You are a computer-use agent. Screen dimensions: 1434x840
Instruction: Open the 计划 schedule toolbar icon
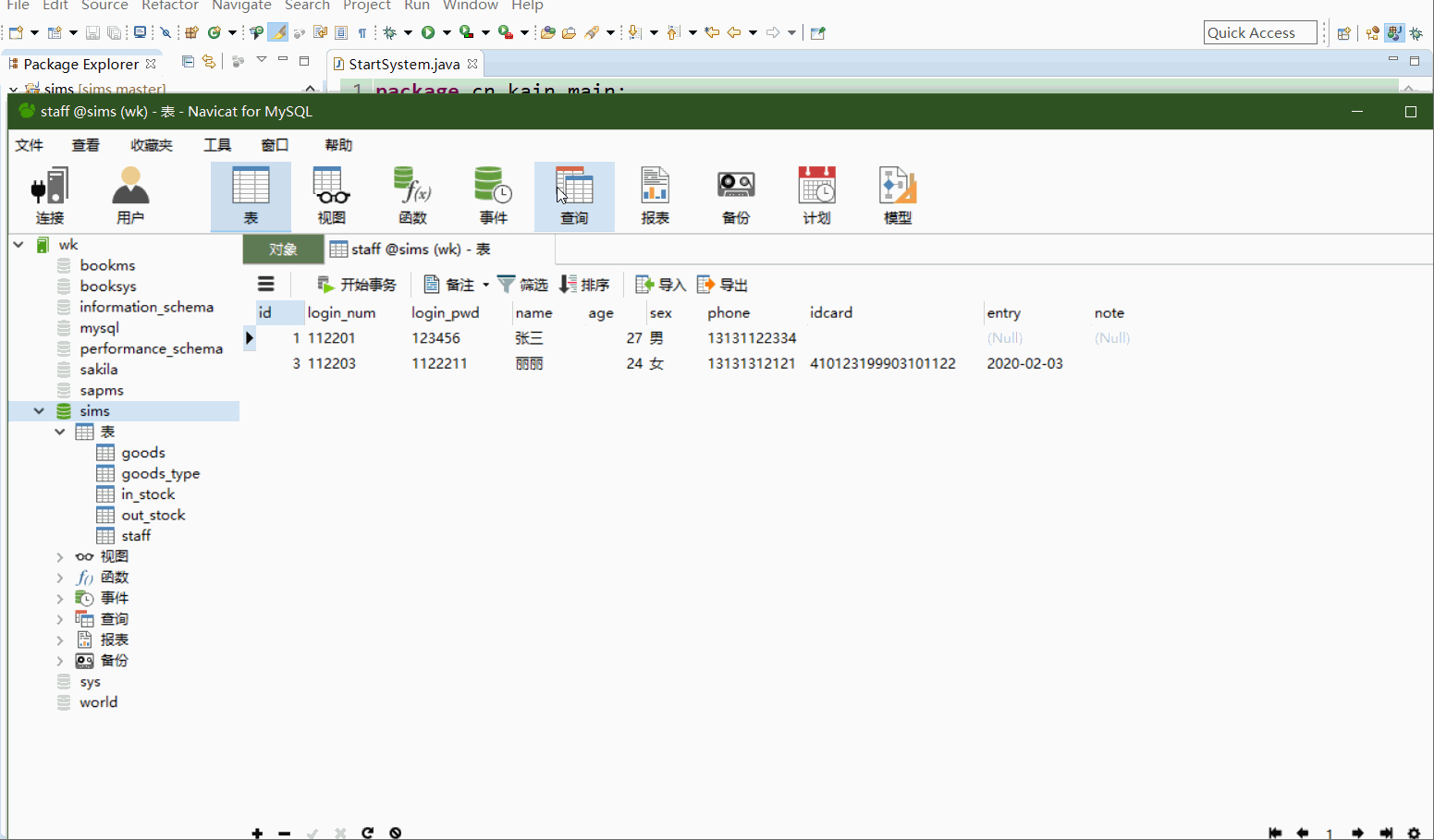(x=816, y=196)
